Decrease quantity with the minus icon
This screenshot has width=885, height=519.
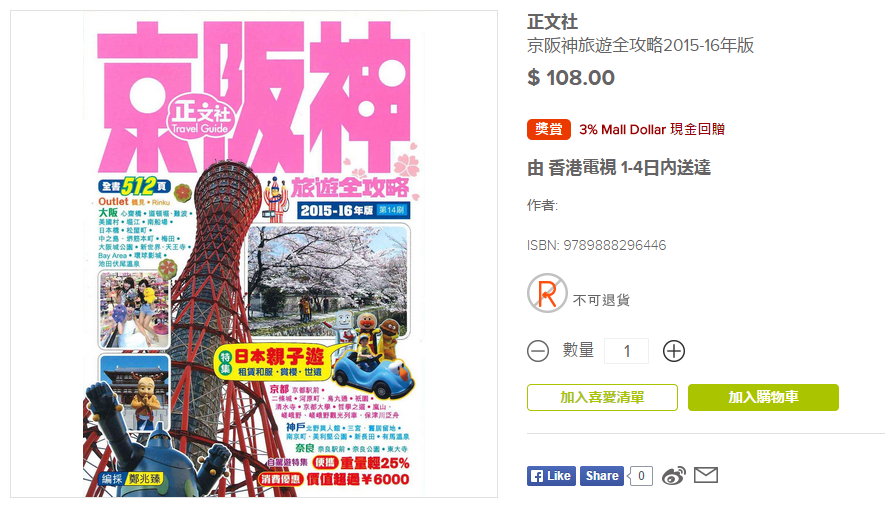coord(538,351)
